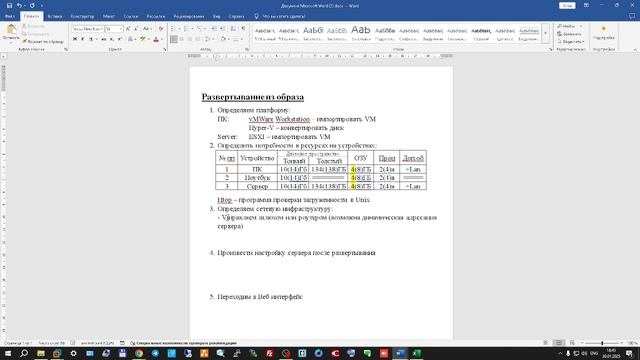640x360 pixels.
Task: Click the Sort icon
Action: point(233,29)
